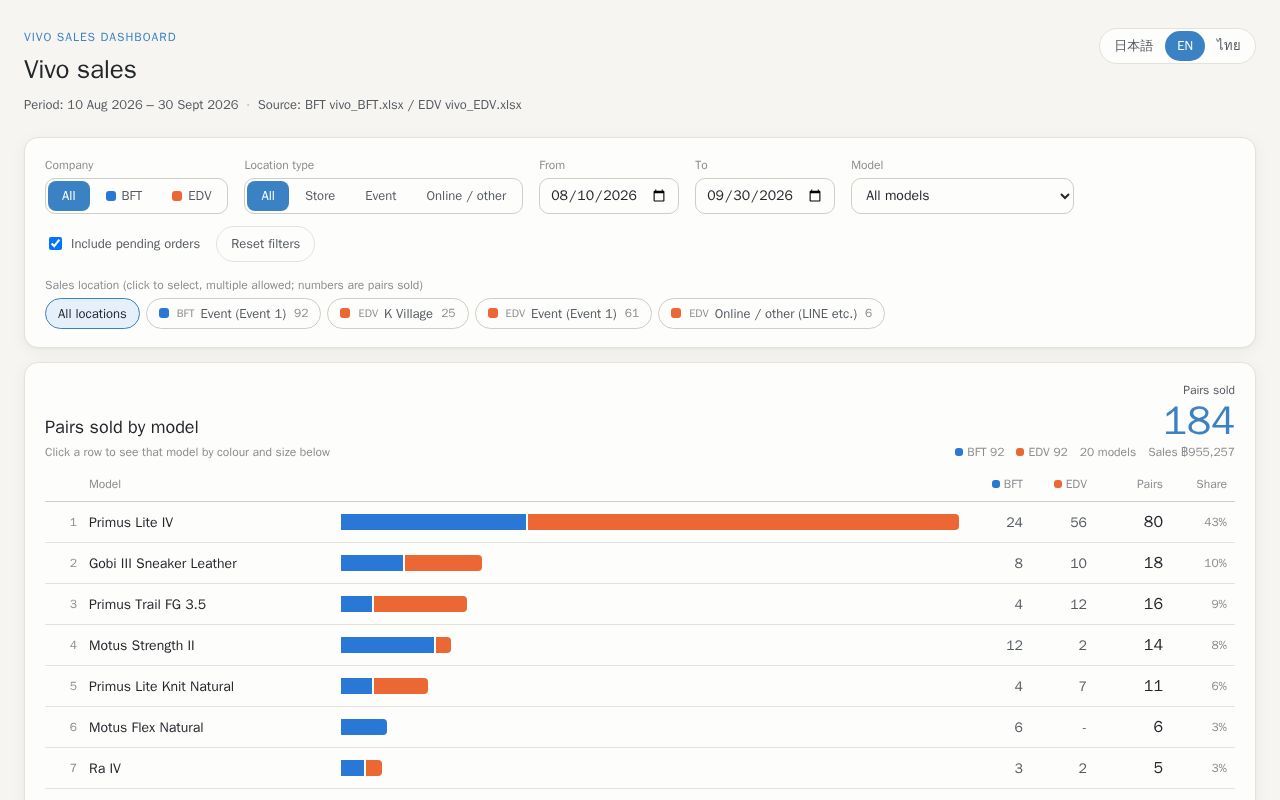
Task: Select BFT Event (Event 1) location chip
Action: coord(233,314)
